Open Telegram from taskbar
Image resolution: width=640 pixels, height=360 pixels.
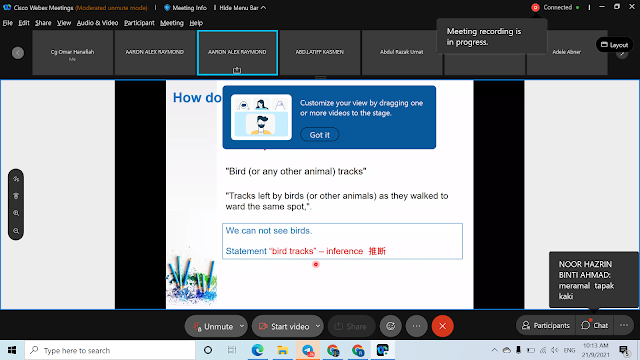[308, 350]
